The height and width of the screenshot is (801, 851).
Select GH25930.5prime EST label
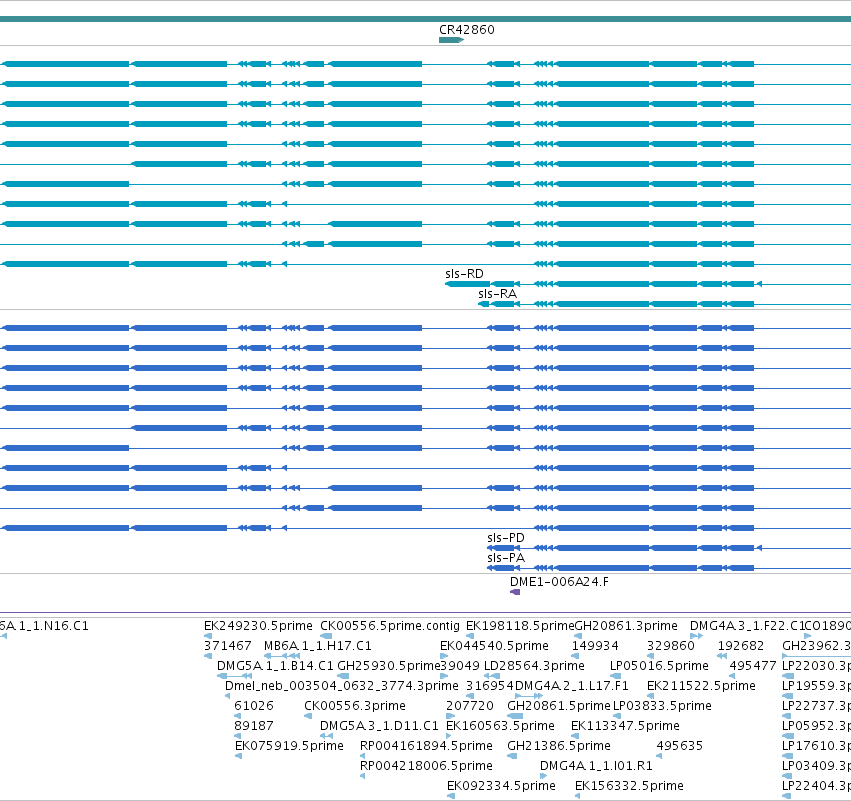[x=389, y=666]
